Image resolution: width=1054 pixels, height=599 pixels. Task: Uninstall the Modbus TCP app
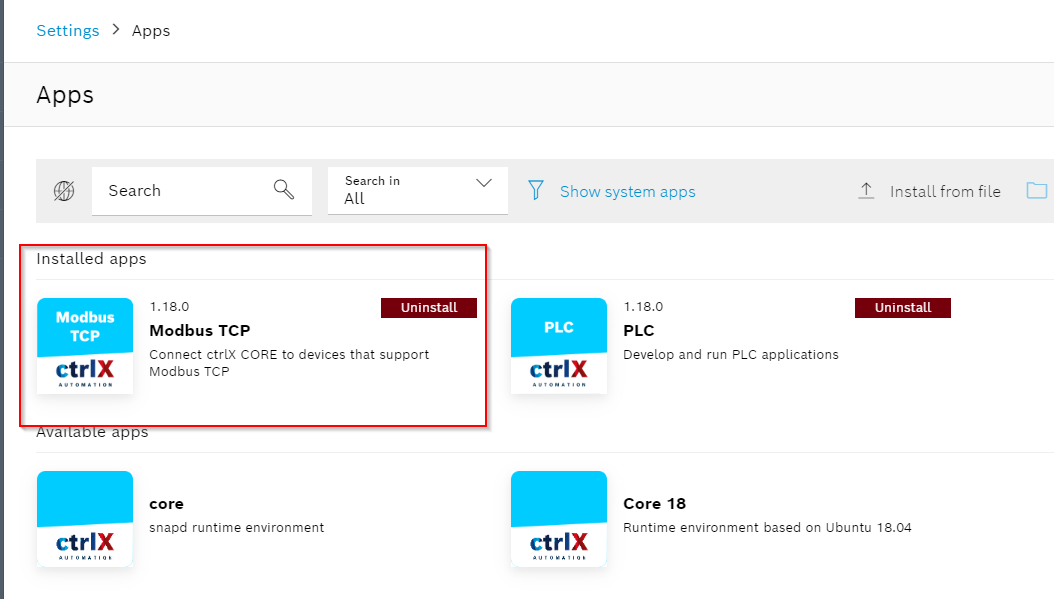(429, 308)
